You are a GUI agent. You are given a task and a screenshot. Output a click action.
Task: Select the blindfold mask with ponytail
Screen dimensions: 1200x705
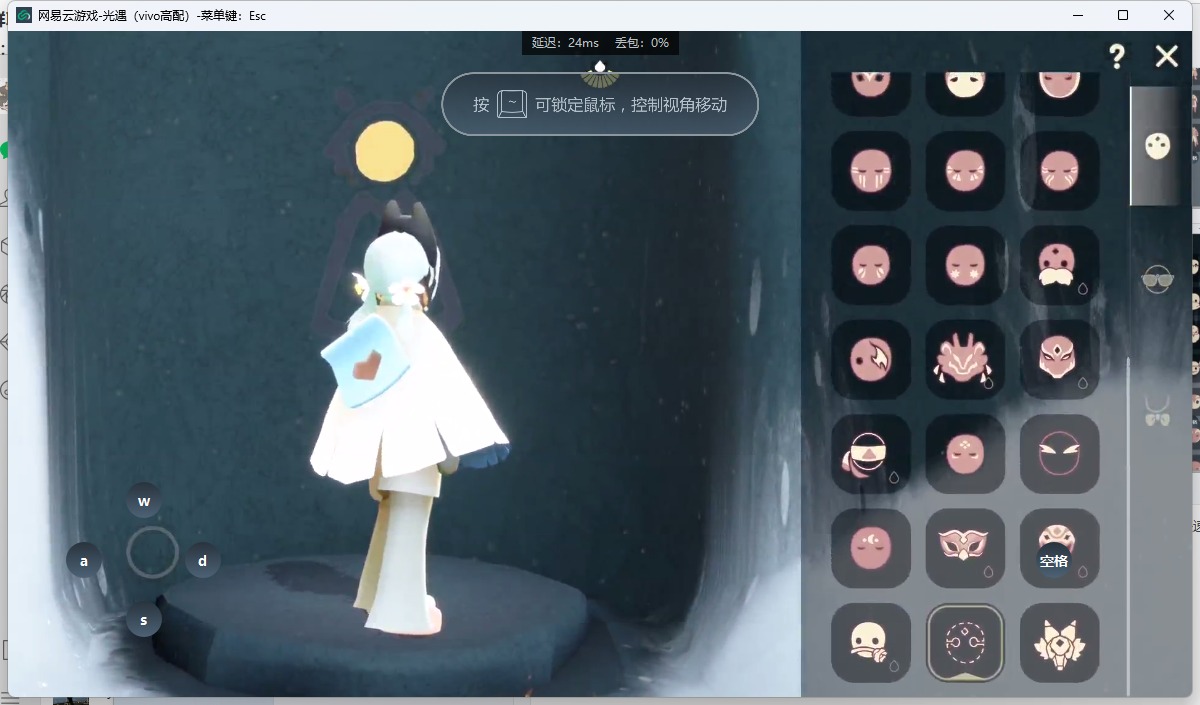(x=871, y=454)
